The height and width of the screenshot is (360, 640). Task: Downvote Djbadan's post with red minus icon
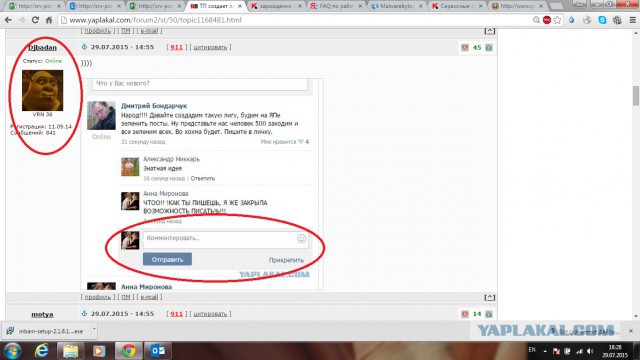[464, 47]
